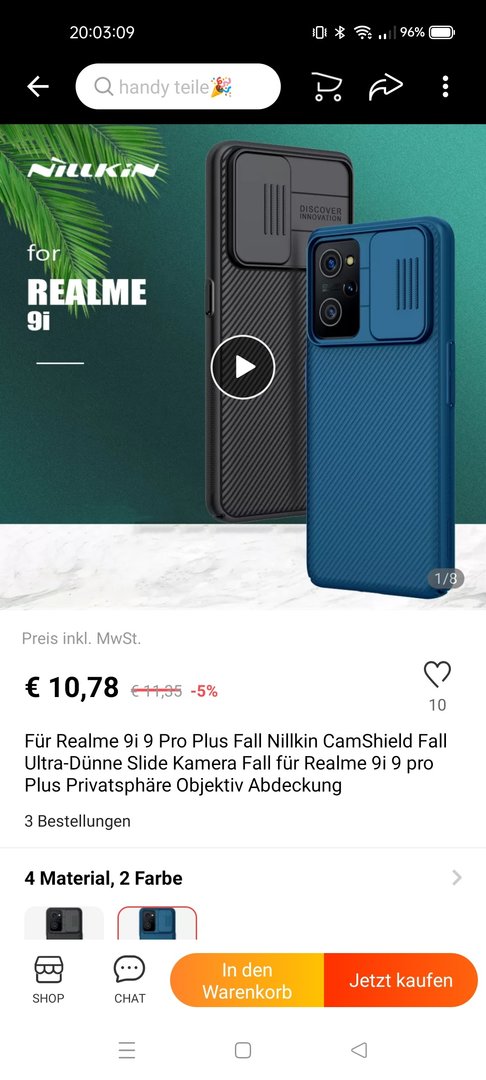Tap the magnifier icon in search bar
486x1080 pixels.
pyautogui.click(x=103, y=87)
